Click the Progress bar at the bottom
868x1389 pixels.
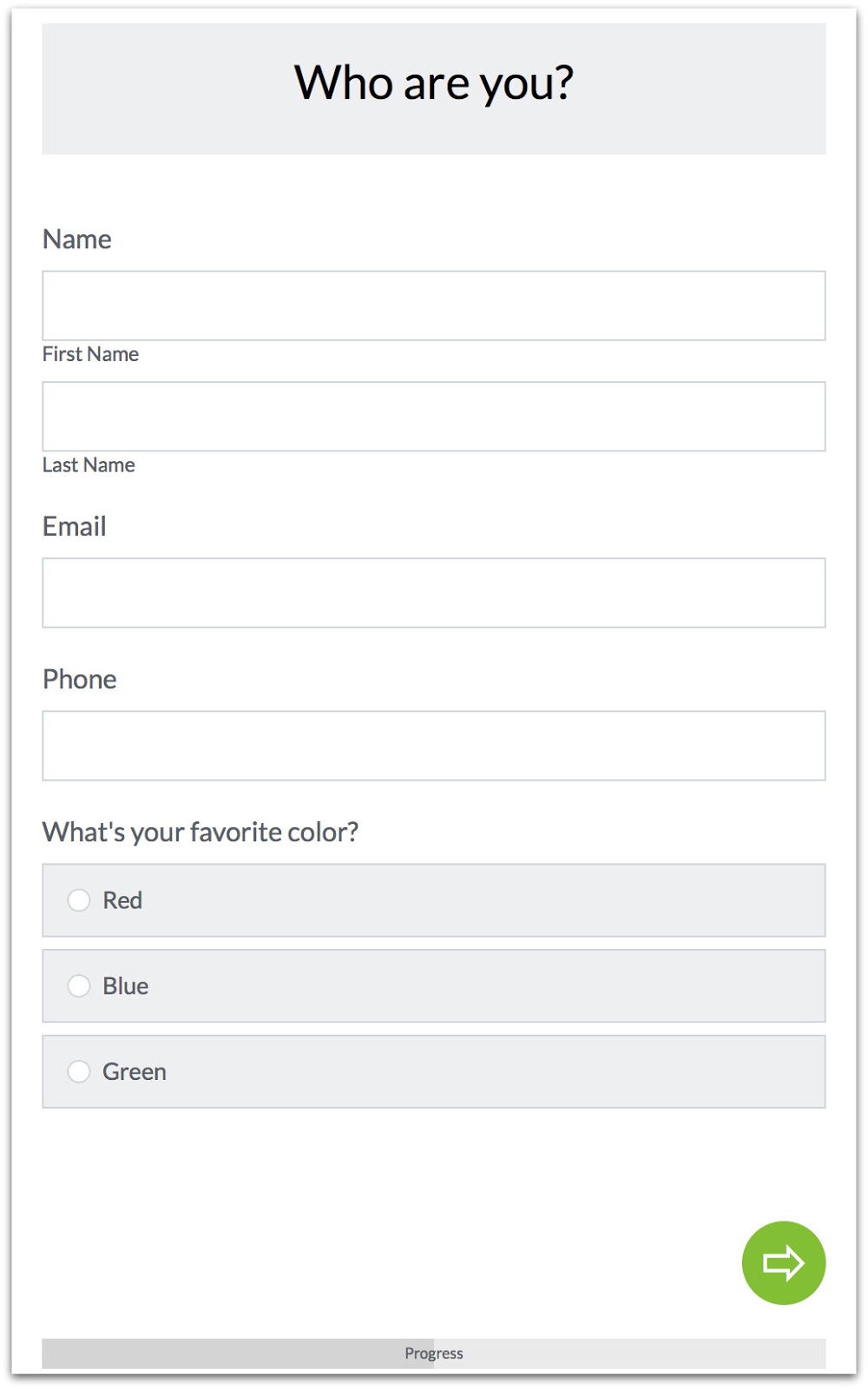434,1353
